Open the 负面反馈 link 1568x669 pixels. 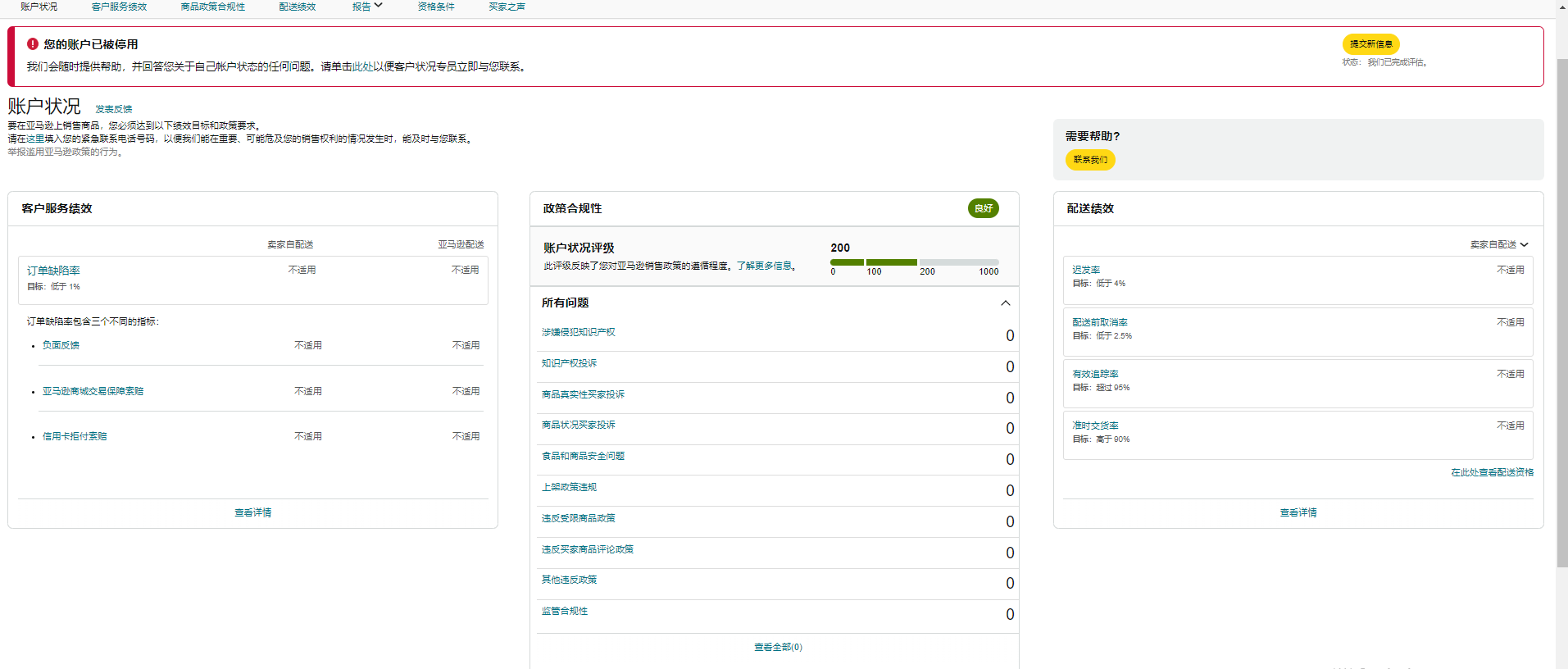point(61,345)
